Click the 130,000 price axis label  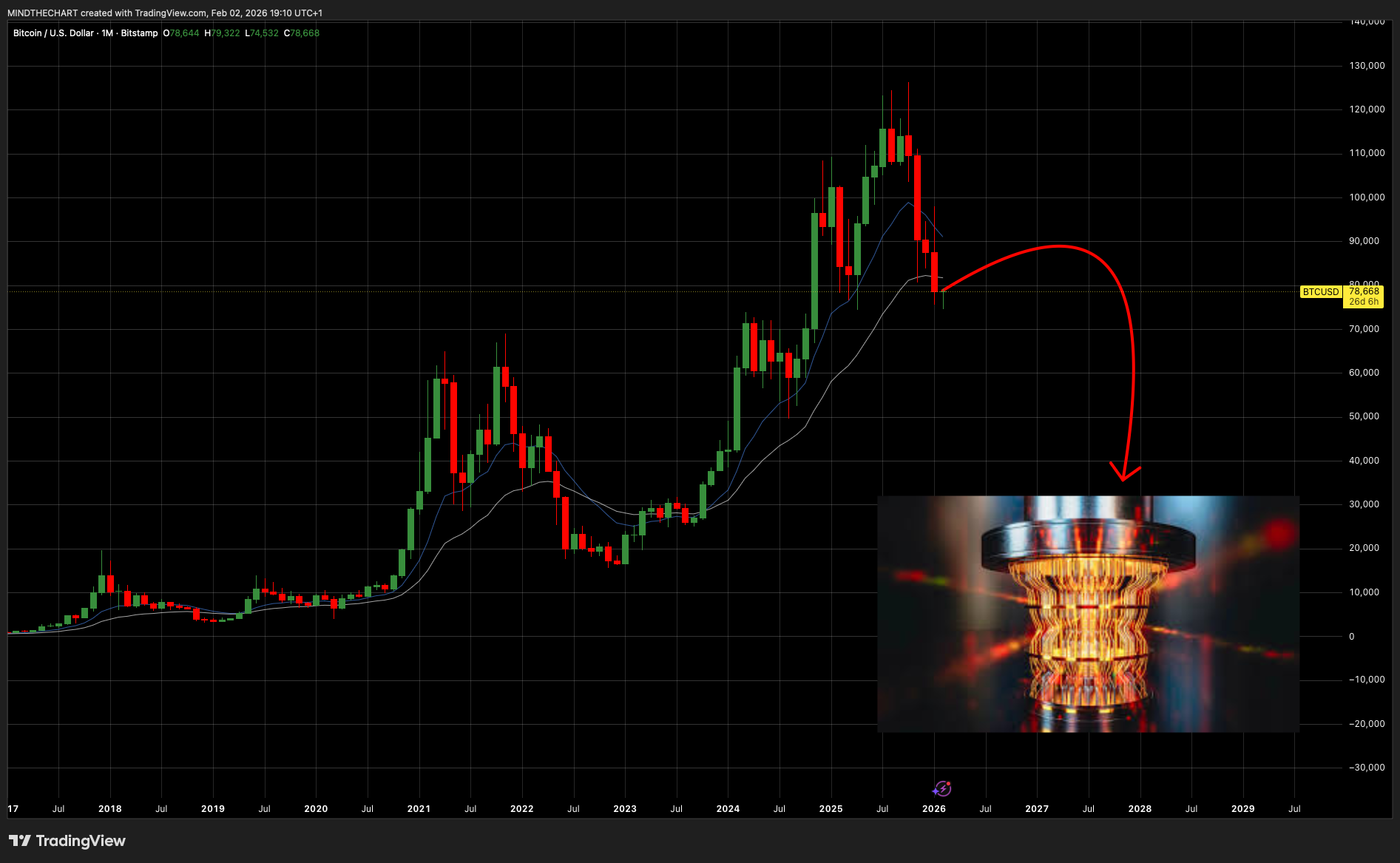(x=1366, y=66)
